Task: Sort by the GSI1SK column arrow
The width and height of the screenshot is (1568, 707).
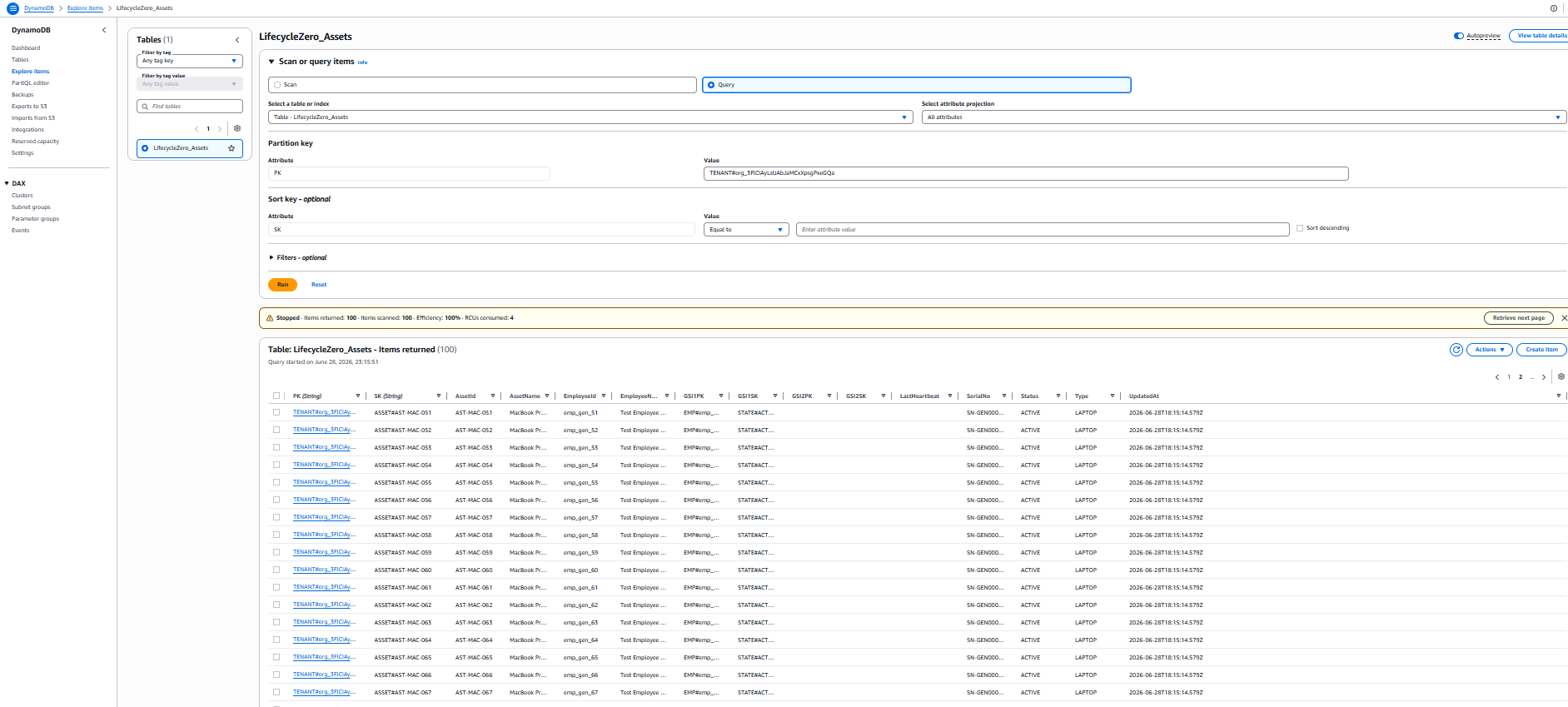Action: 775,396
